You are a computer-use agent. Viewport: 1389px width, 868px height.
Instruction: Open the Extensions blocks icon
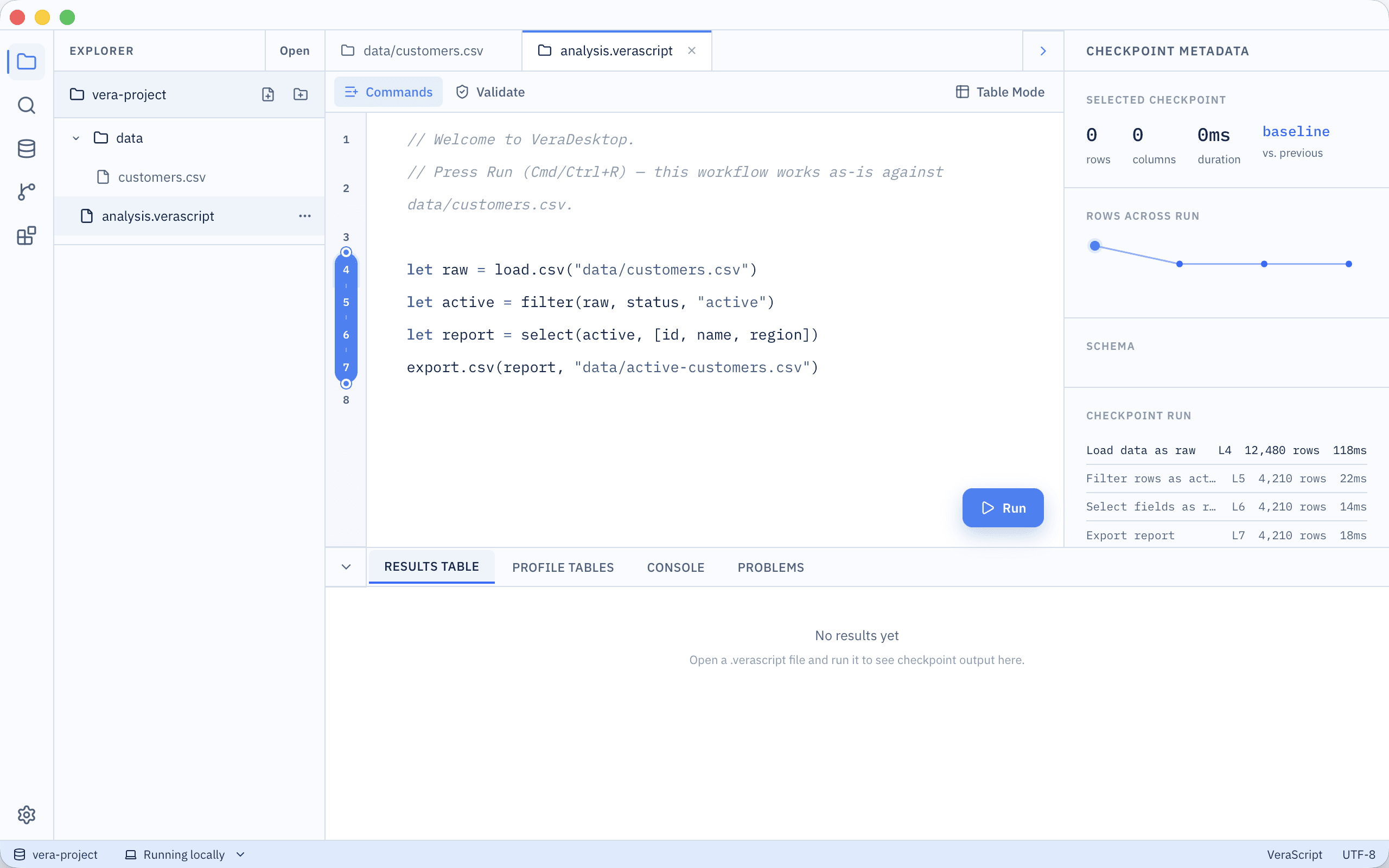coord(27,235)
